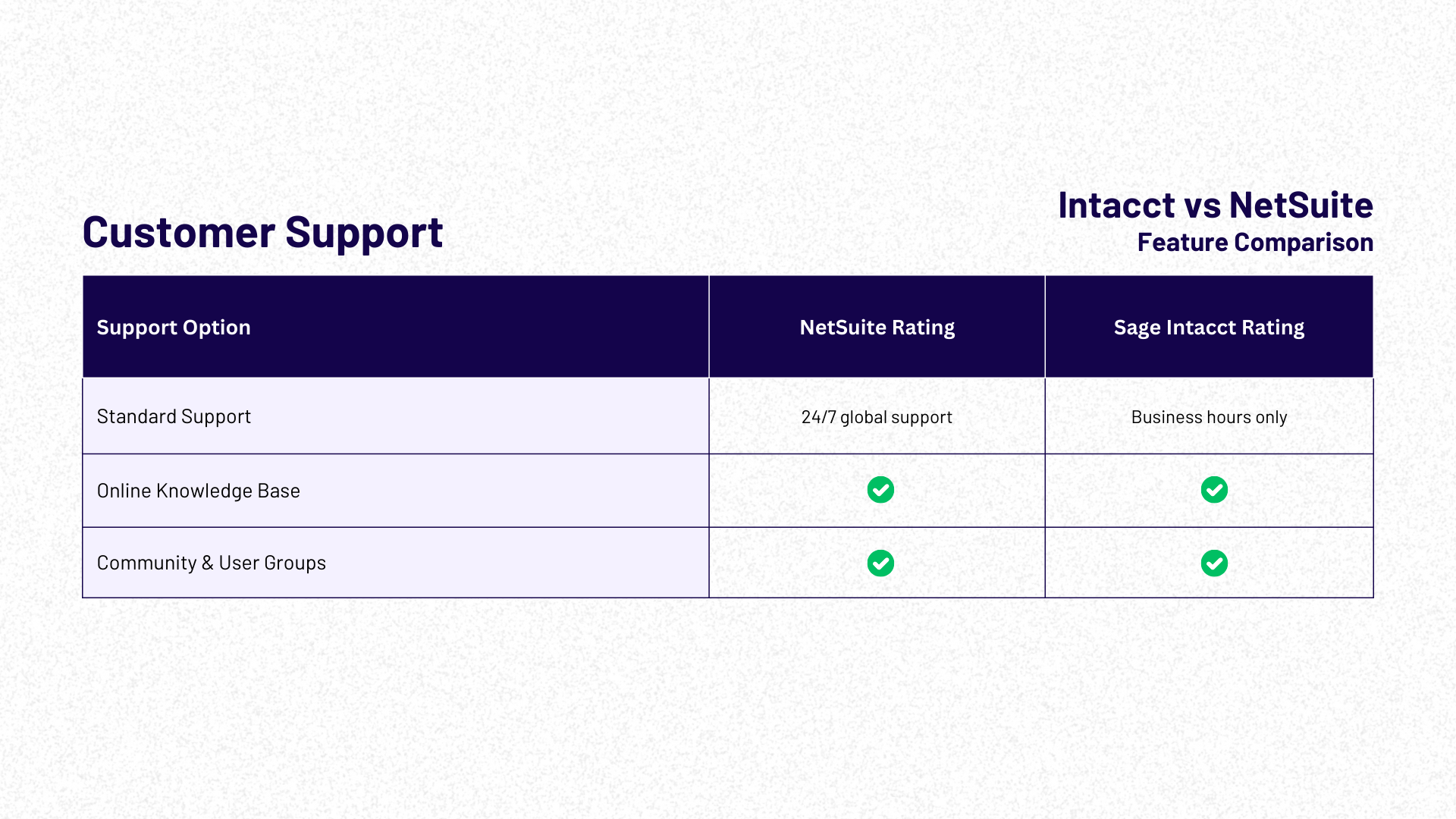Click the NetSuite checkmark icon for Online Knowledge Base
This screenshot has width=1456, height=819.
click(x=879, y=490)
